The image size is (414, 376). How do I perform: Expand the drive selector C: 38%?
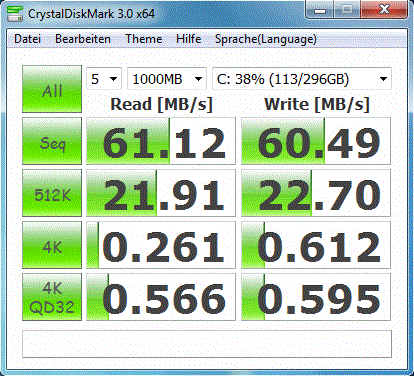[302, 79]
